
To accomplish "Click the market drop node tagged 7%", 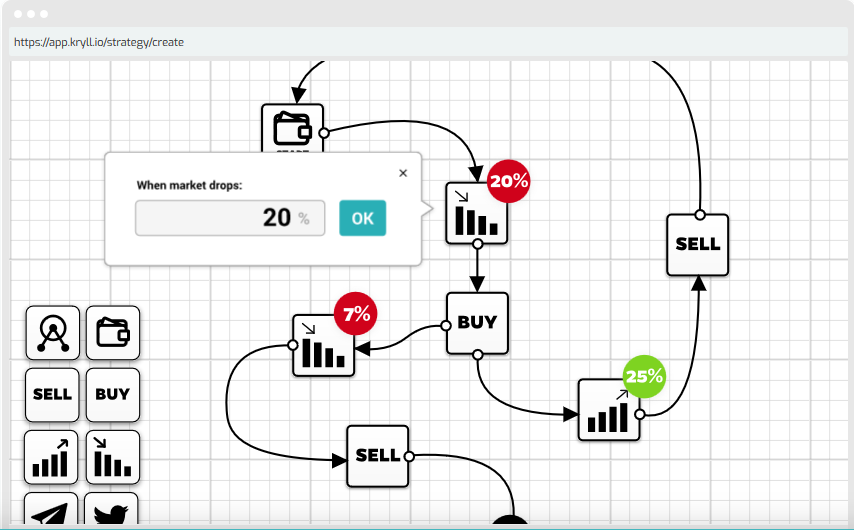I will [x=324, y=345].
